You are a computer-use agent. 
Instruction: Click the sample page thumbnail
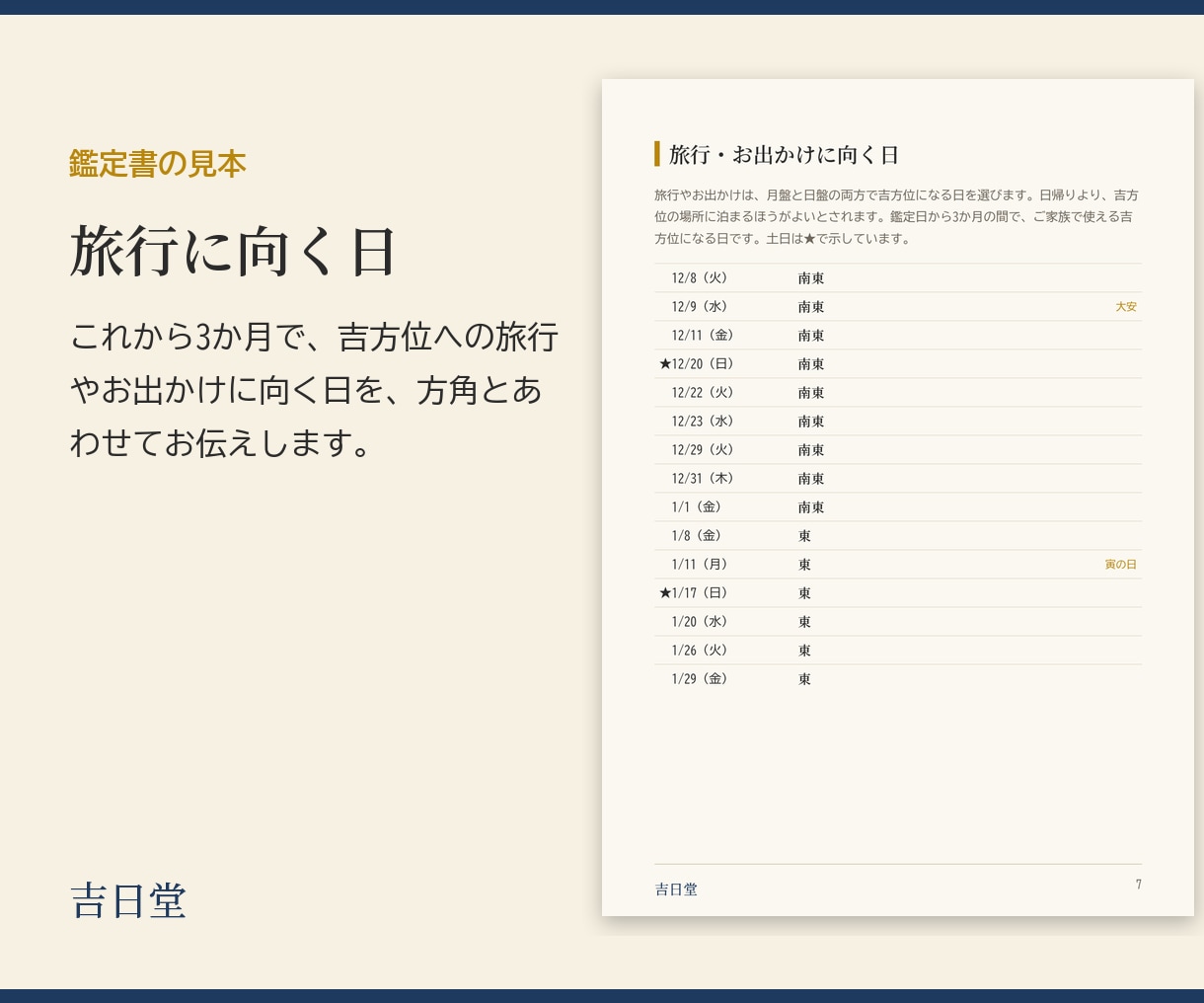(898, 498)
